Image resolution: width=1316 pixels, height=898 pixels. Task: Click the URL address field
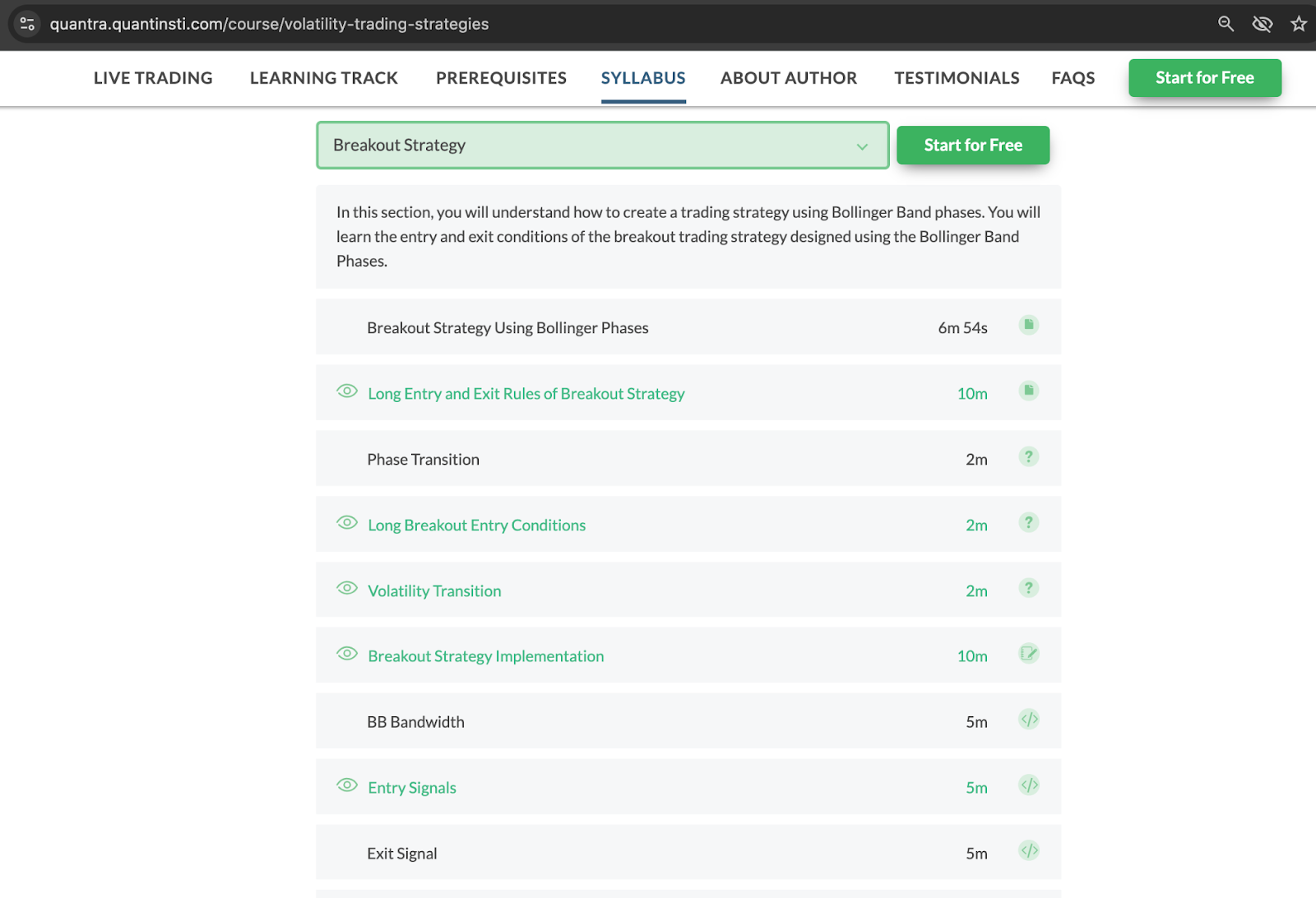(x=269, y=24)
